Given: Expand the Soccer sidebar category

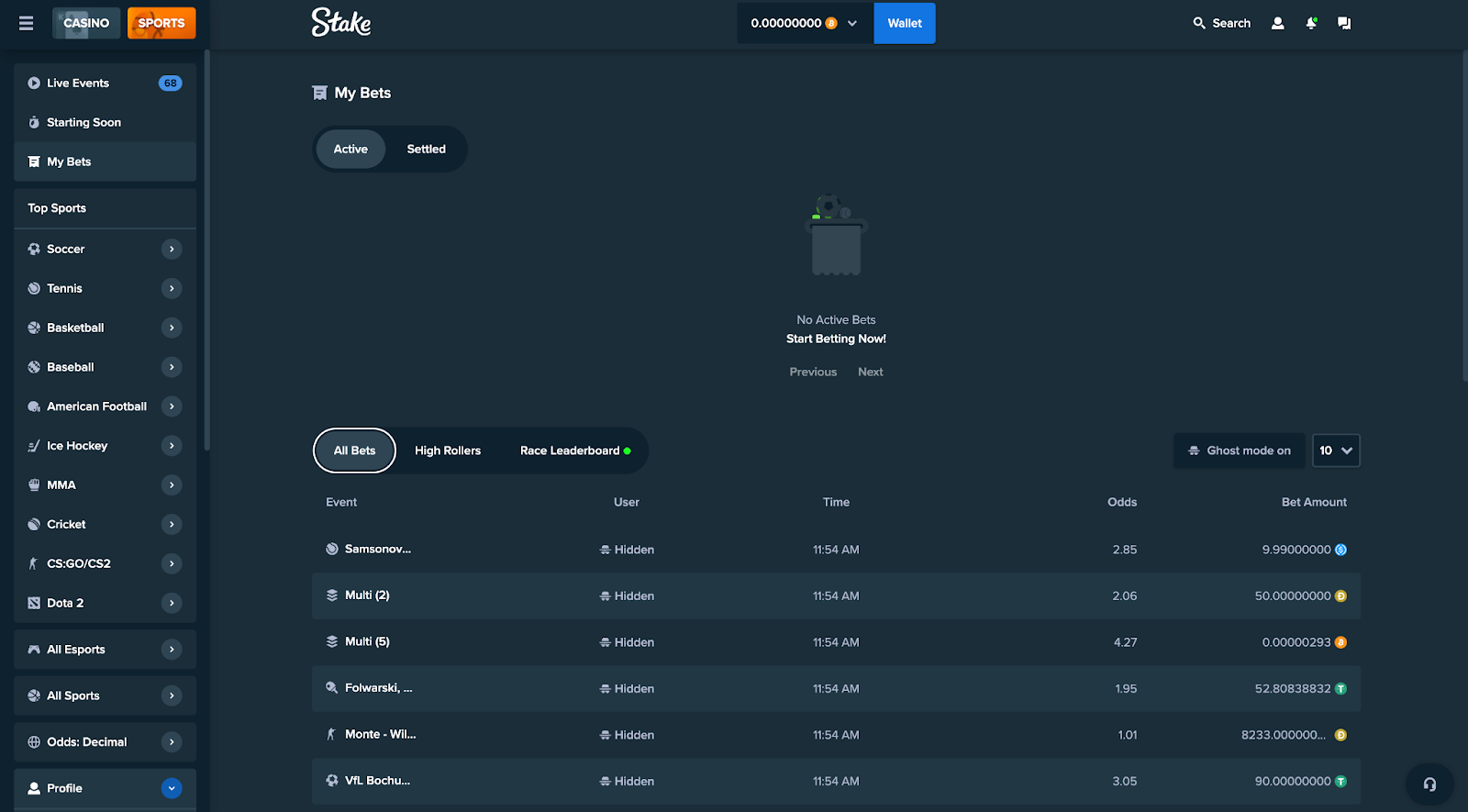Looking at the screenshot, I should [x=172, y=249].
